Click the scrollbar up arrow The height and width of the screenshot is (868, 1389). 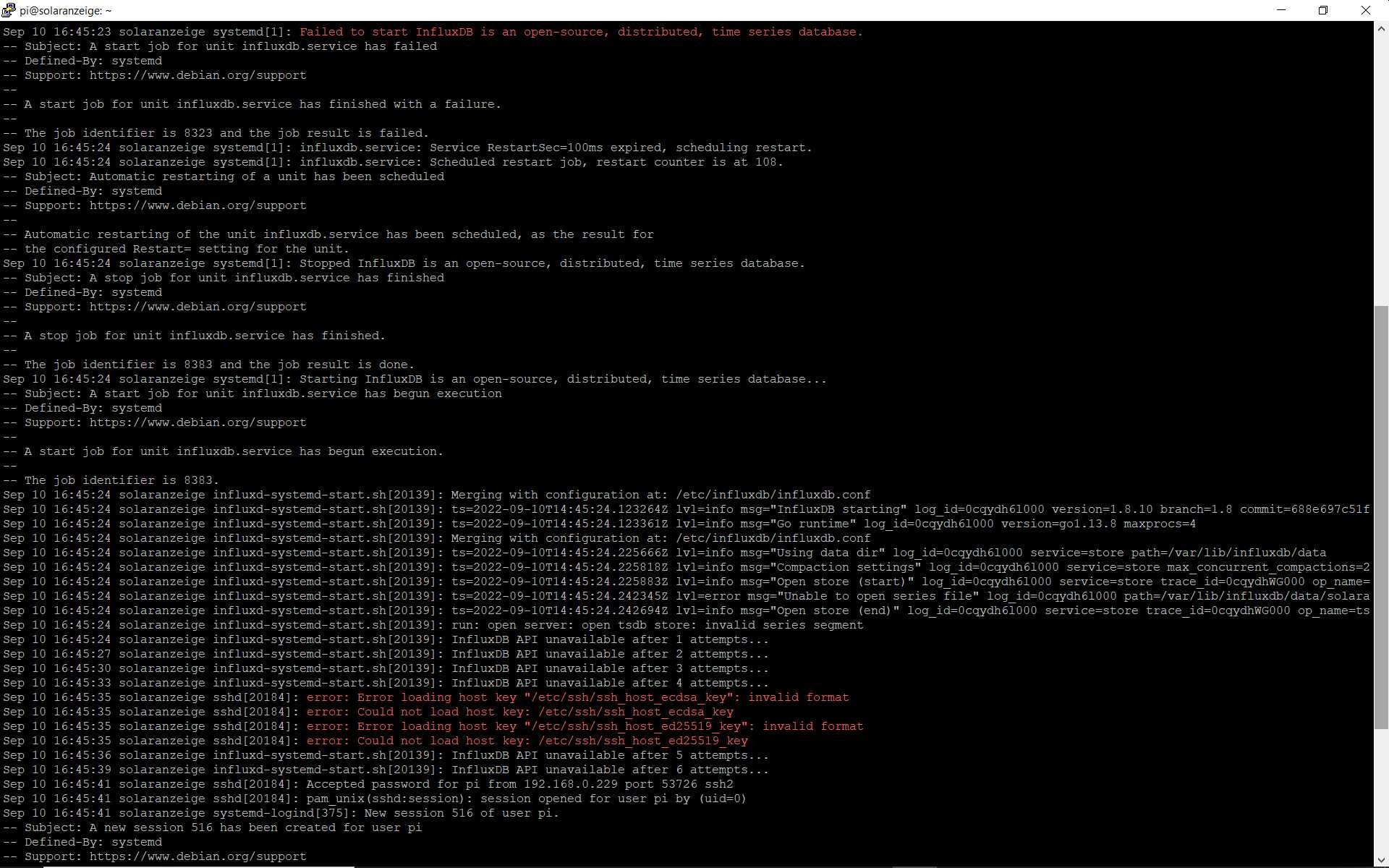tap(1380, 30)
